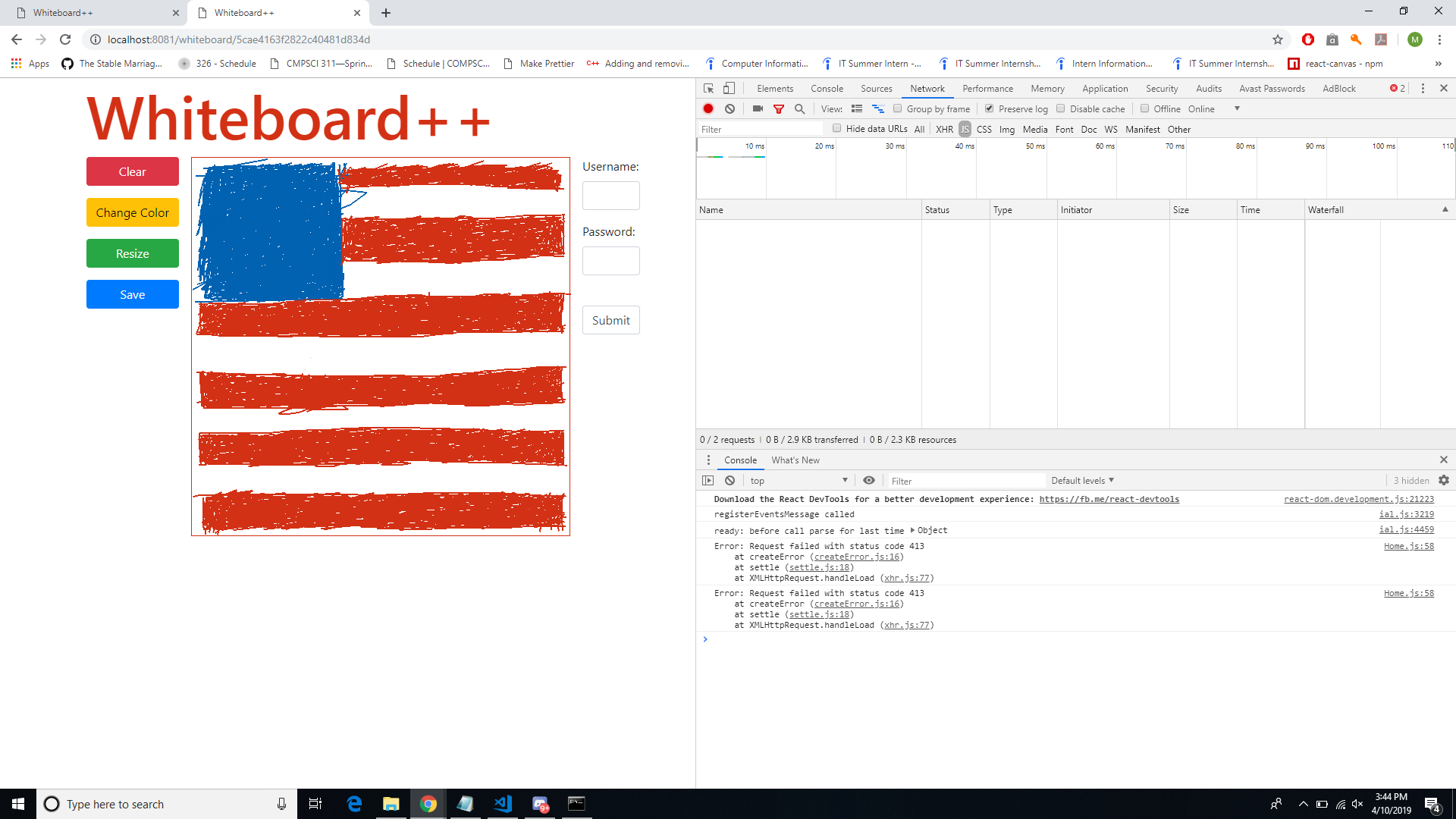Viewport: 1456px width, 819px height.
Task: Toggle the device emulation mode icon
Action: (729, 88)
